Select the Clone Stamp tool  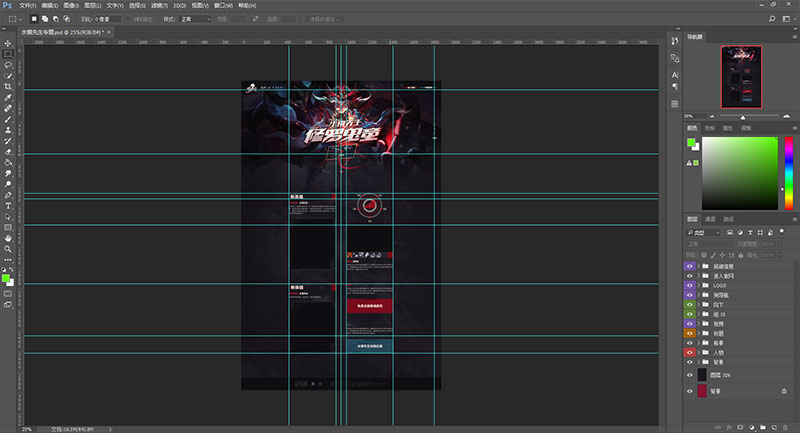[x=8, y=130]
